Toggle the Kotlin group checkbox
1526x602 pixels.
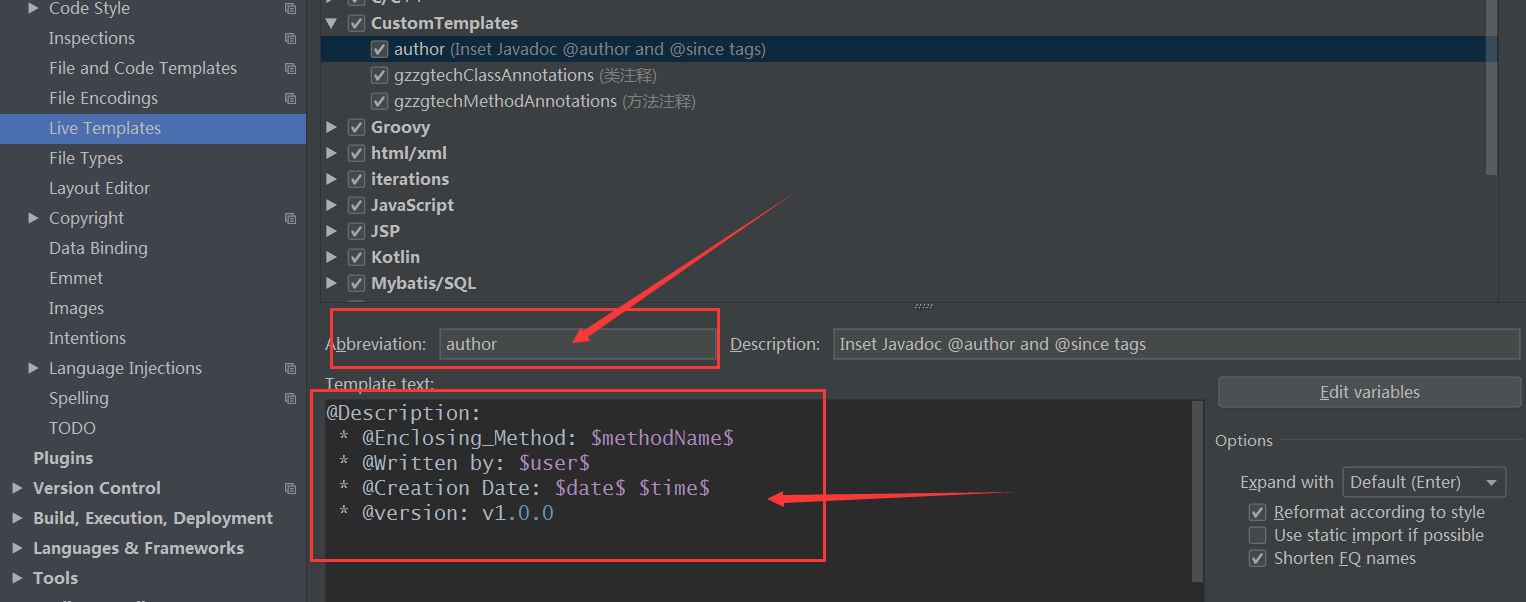click(356, 257)
